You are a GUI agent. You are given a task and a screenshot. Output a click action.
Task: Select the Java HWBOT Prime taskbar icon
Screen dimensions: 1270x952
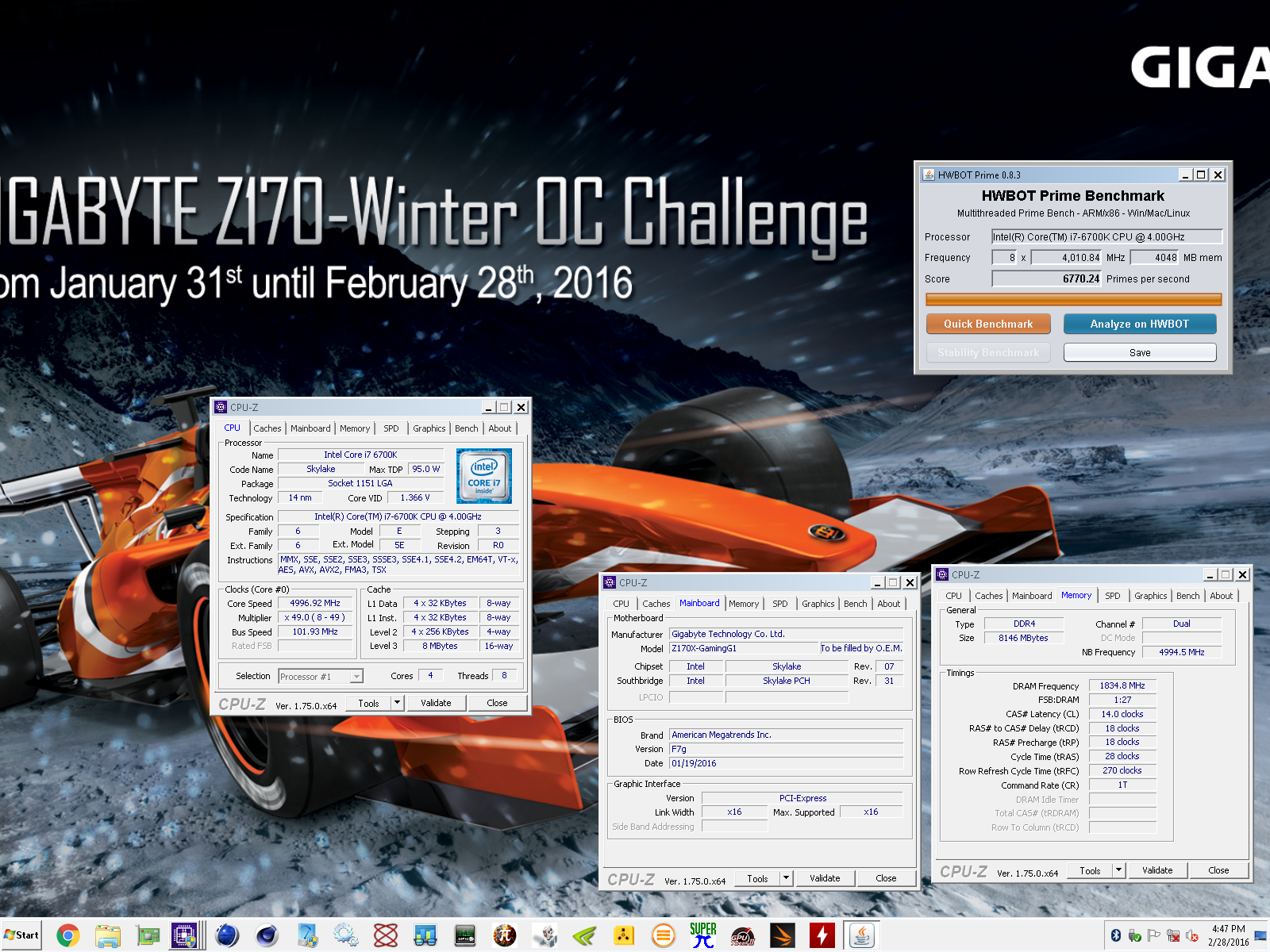click(x=862, y=936)
